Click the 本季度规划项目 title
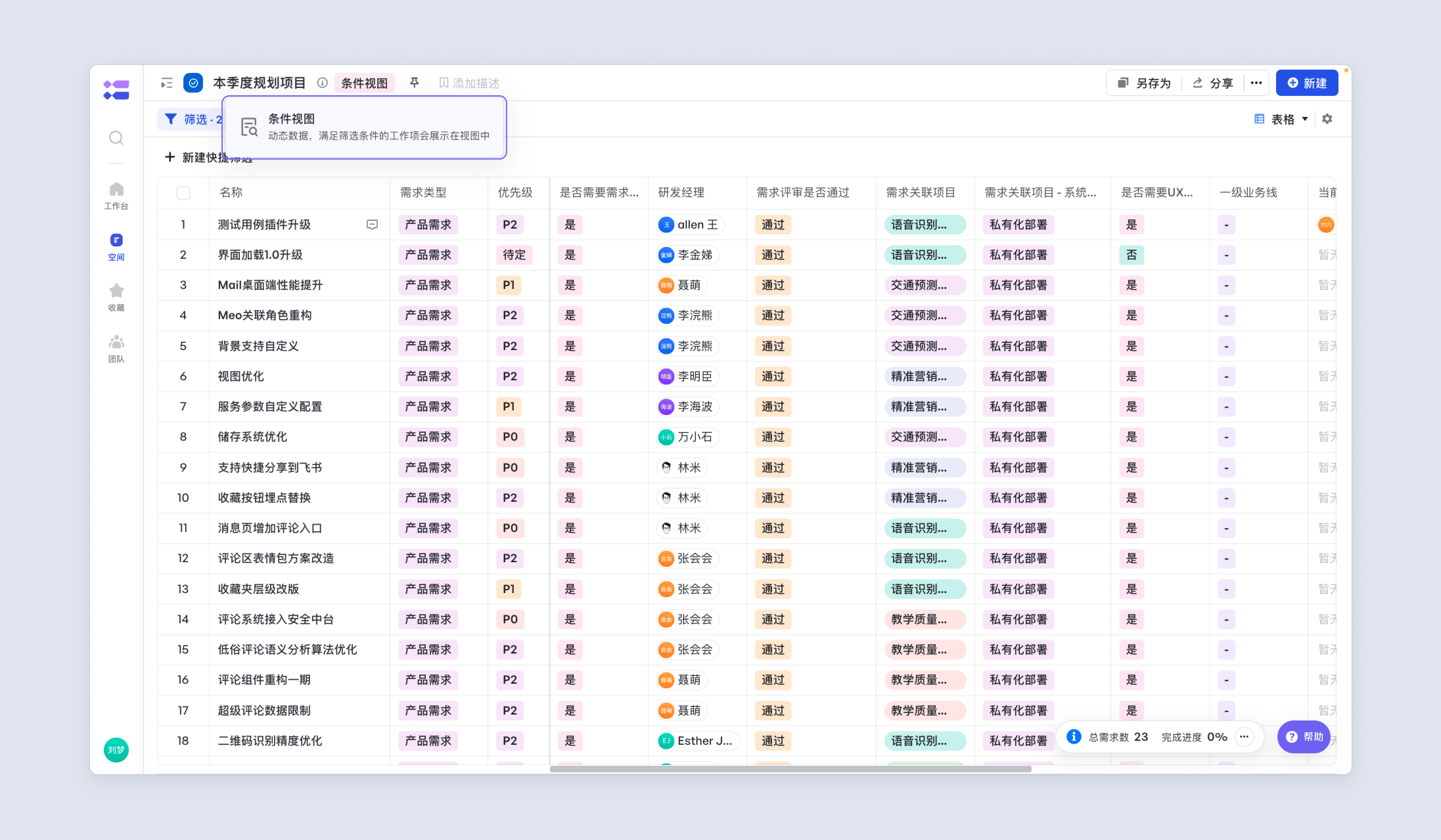The image size is (1441, 840). click(x=259, y=83)
